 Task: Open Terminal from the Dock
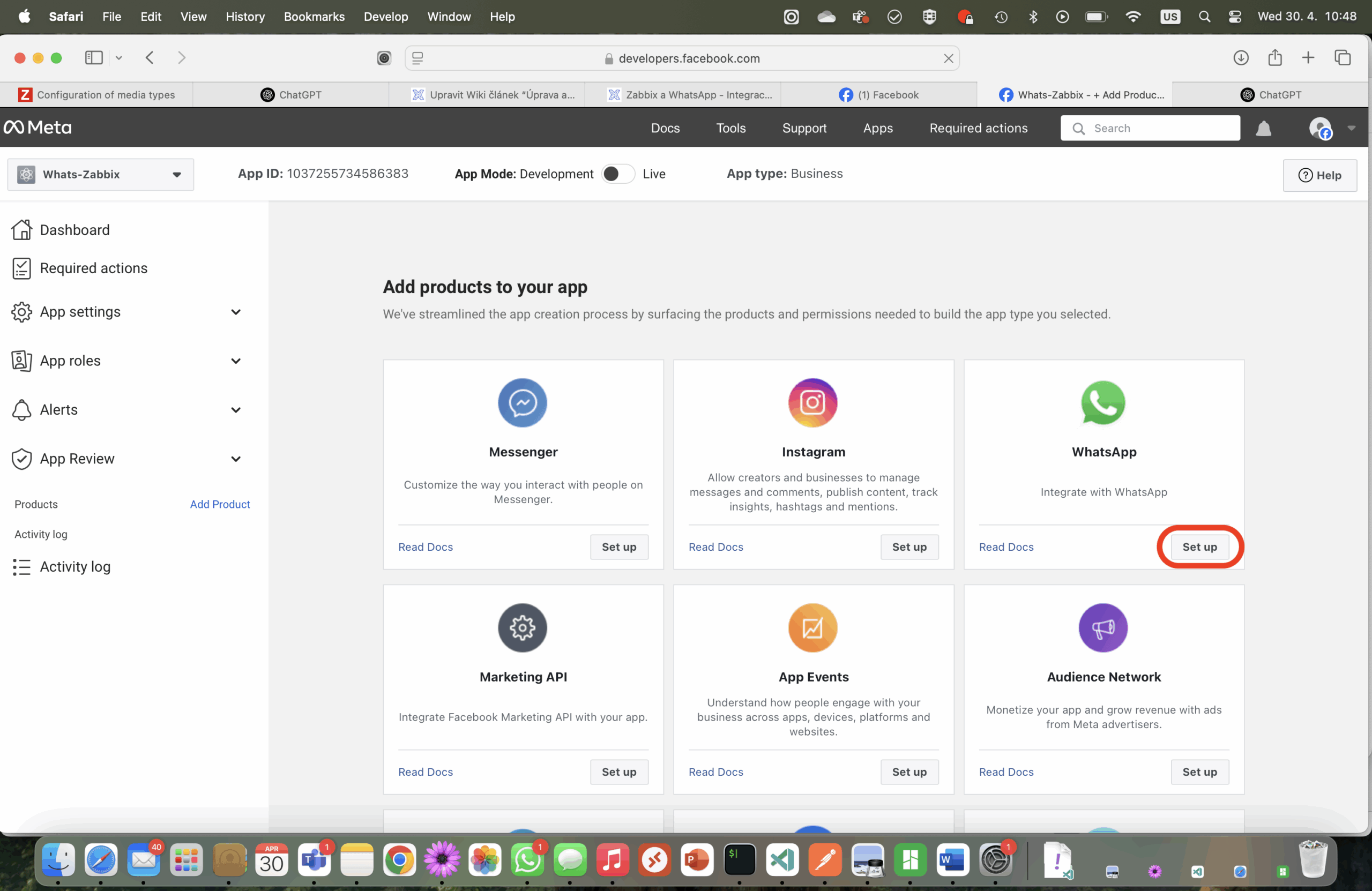(740, 860)
